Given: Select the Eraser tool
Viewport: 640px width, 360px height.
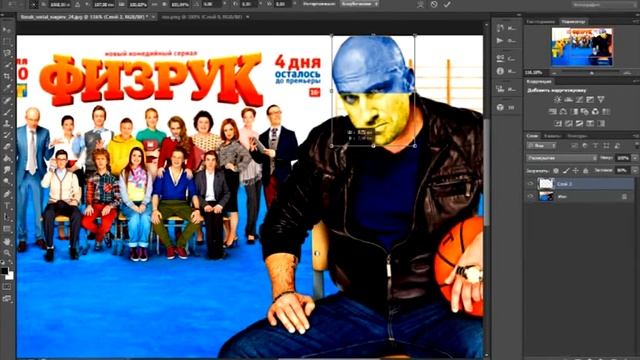Looking at the screenshot, I should tap(7, 146).
